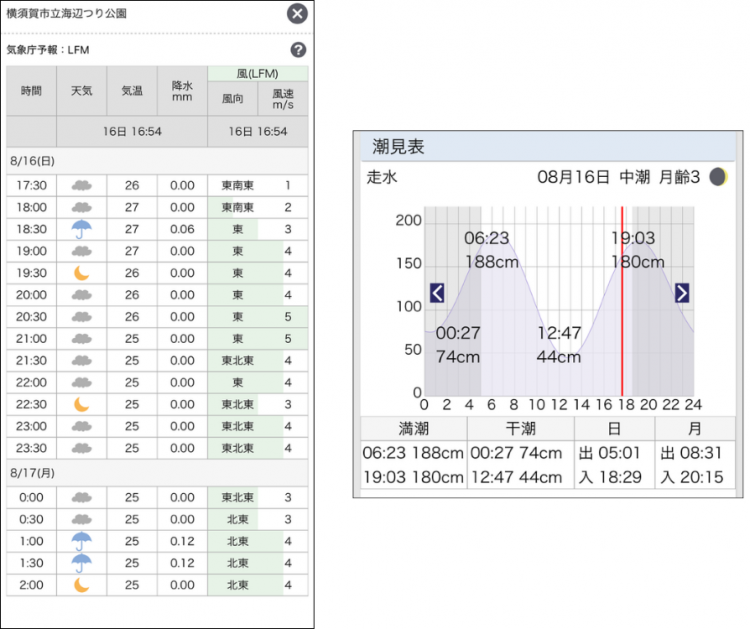Screen dimensions: 750x629
Task: Click the 12:47 44cm low tide cell
Action: (516, 477)
